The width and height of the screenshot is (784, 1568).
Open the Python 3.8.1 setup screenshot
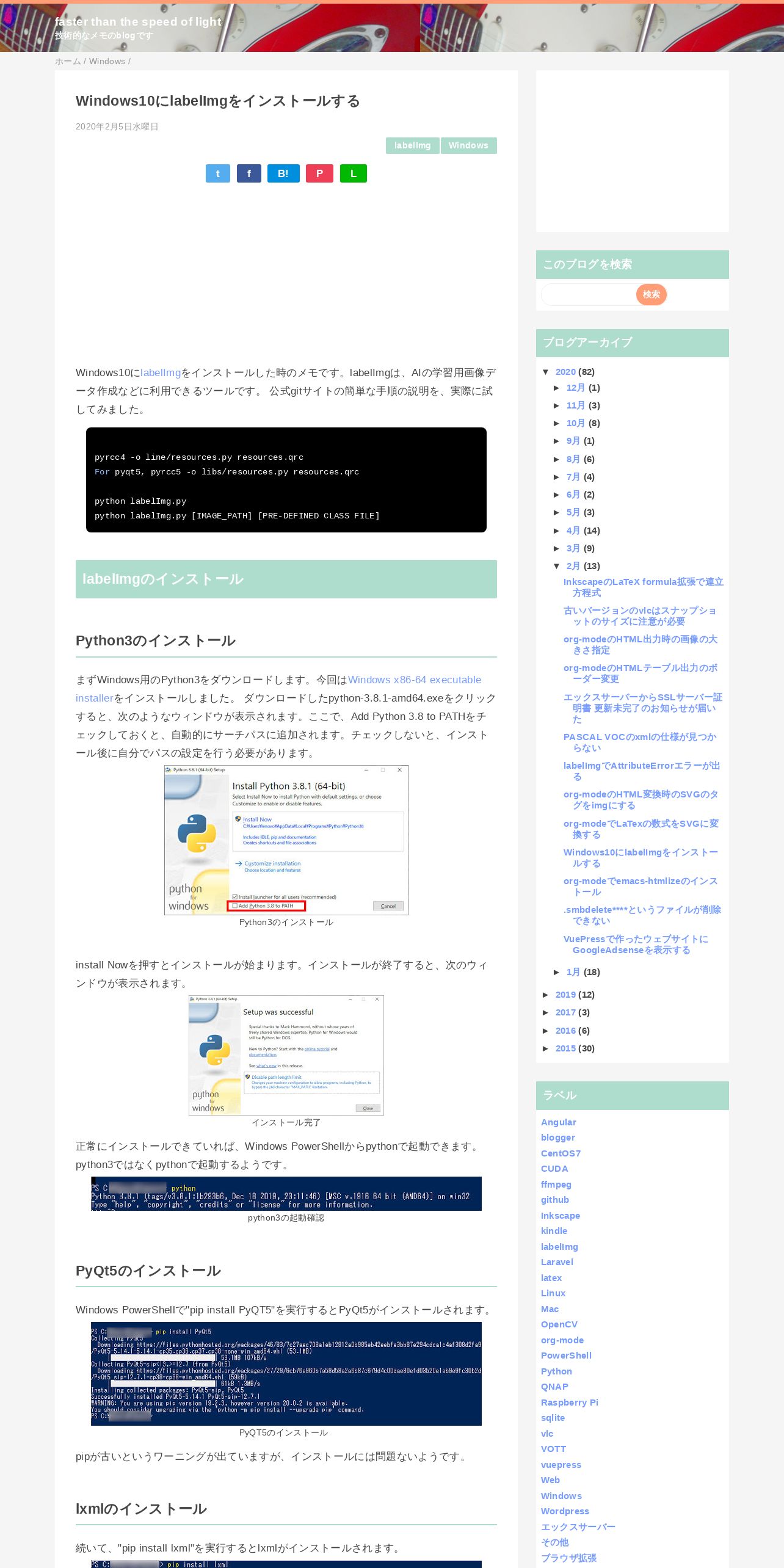[286, 840]
